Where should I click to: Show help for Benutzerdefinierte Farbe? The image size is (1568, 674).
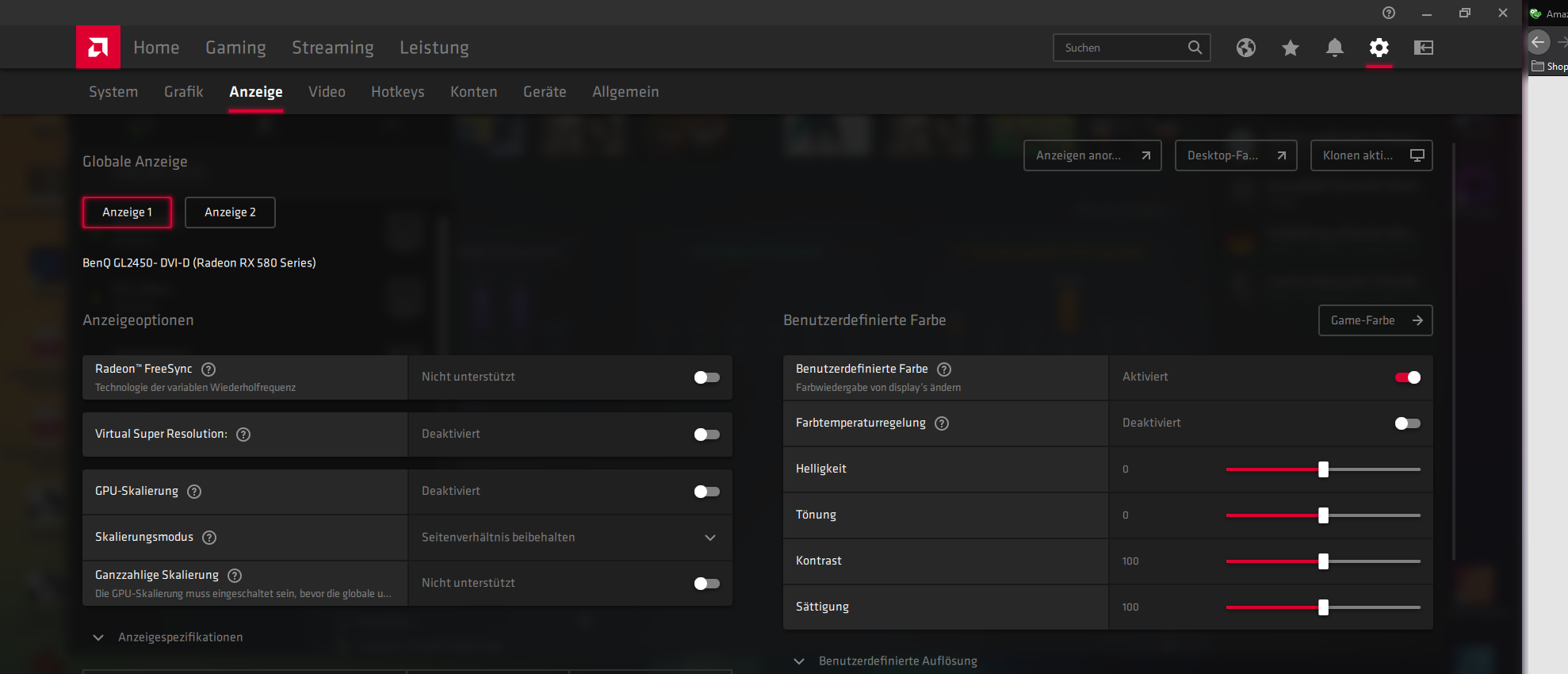(x=944, y=370)
